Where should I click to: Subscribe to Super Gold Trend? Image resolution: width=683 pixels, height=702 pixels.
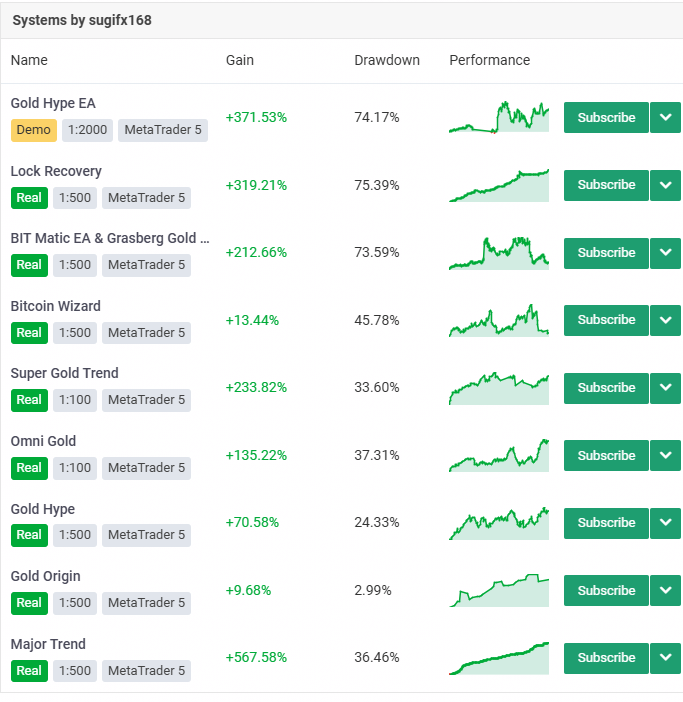(x=606, y=388)
